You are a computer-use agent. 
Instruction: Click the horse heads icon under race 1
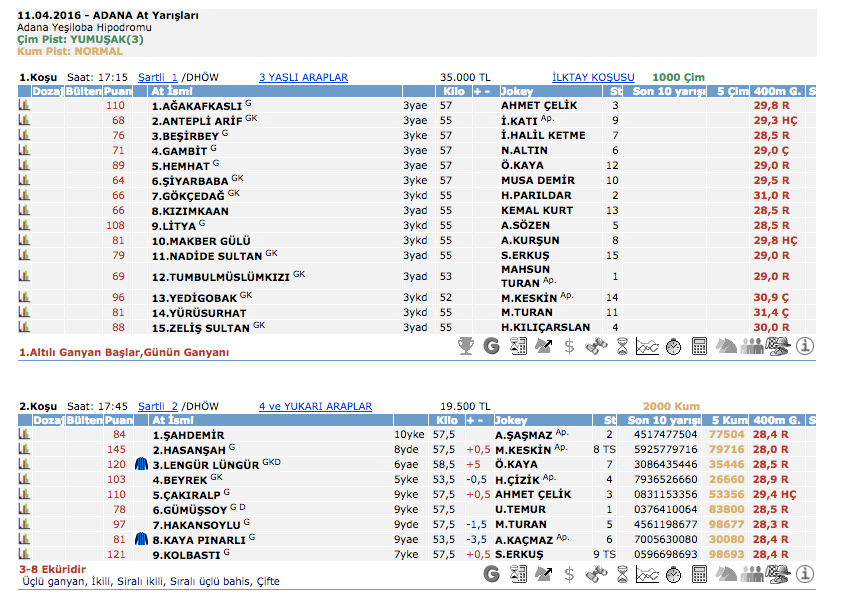click(x=726, y=346)
